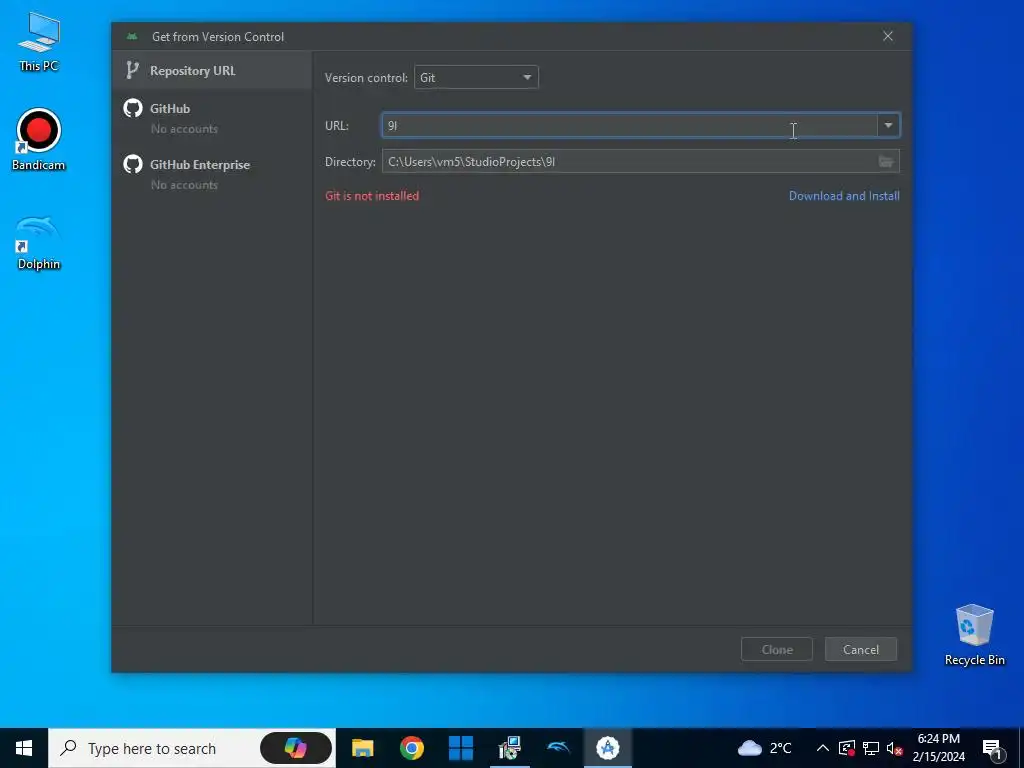1024x768 pixels.
Task: Open the clock showing 6:24 PM
Action: (x=938, y=748)
